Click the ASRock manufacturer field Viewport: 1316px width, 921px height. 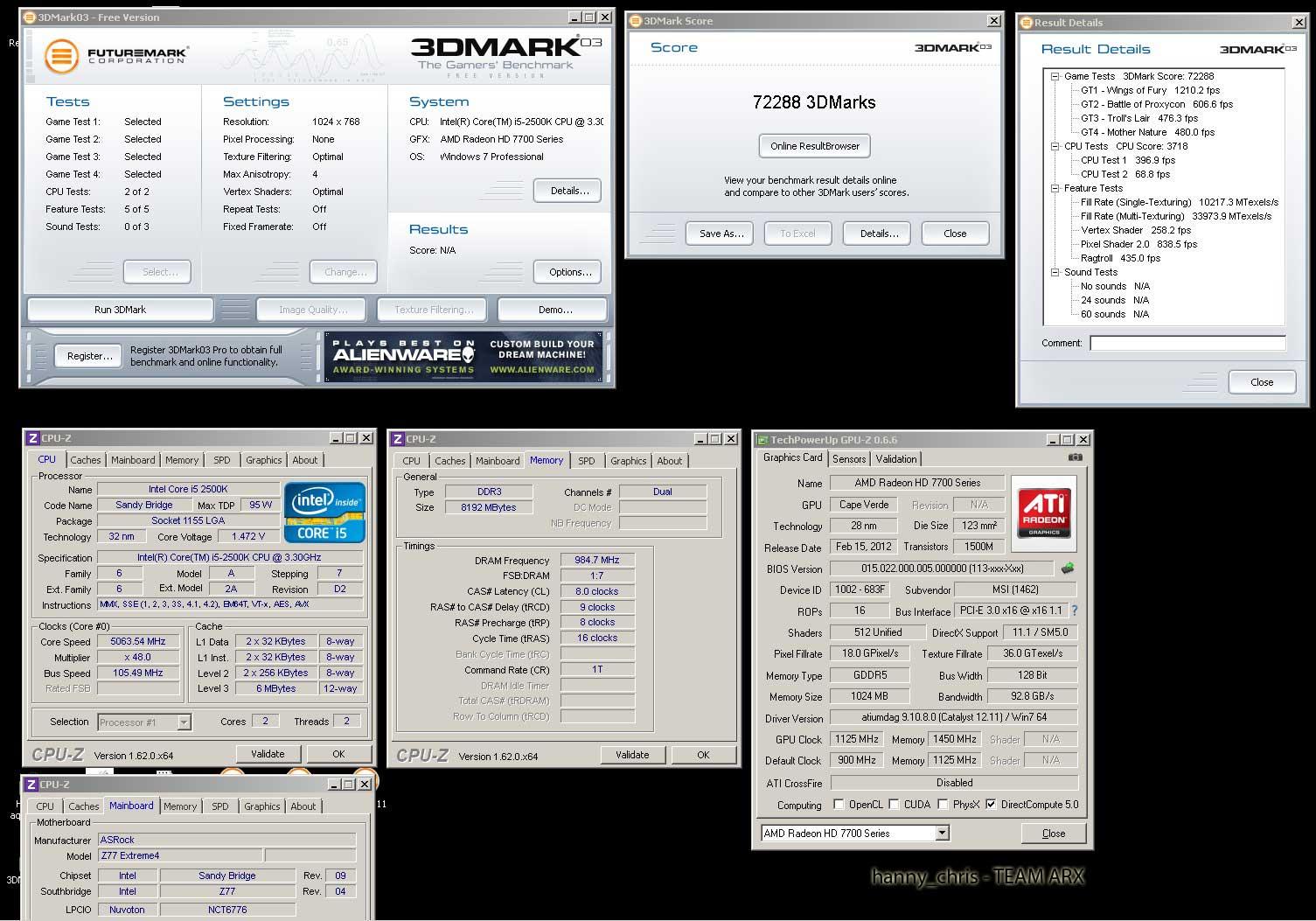[x=226, y=840]
